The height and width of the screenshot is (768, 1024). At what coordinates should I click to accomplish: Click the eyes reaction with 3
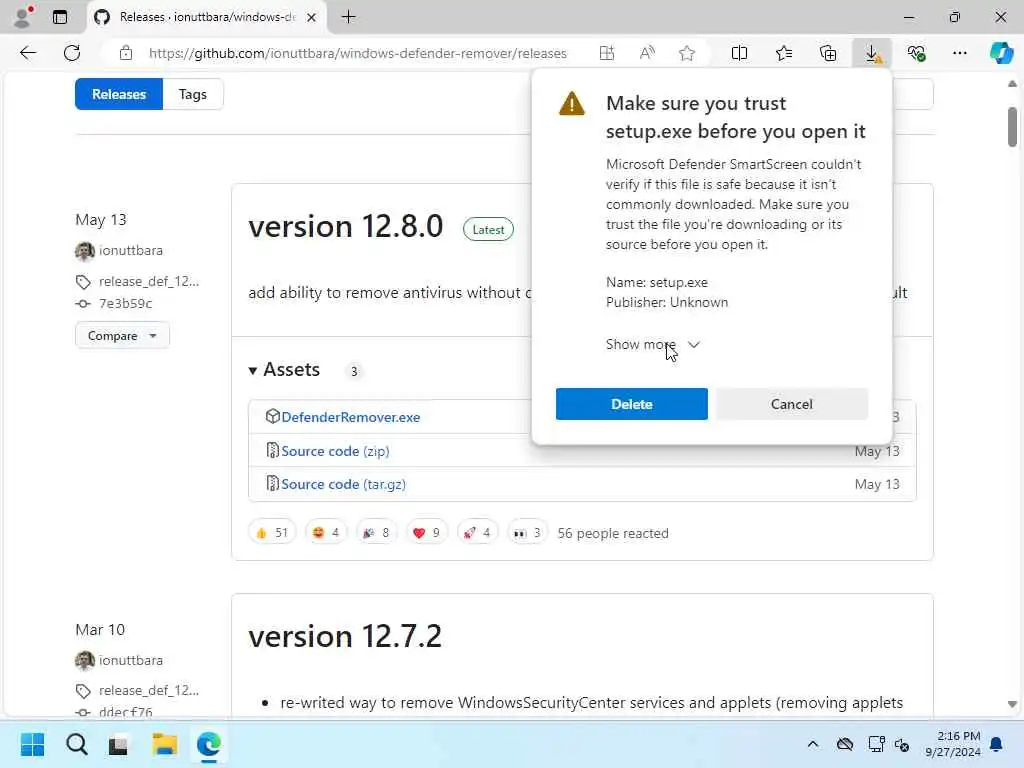click(x=527, y=532)
